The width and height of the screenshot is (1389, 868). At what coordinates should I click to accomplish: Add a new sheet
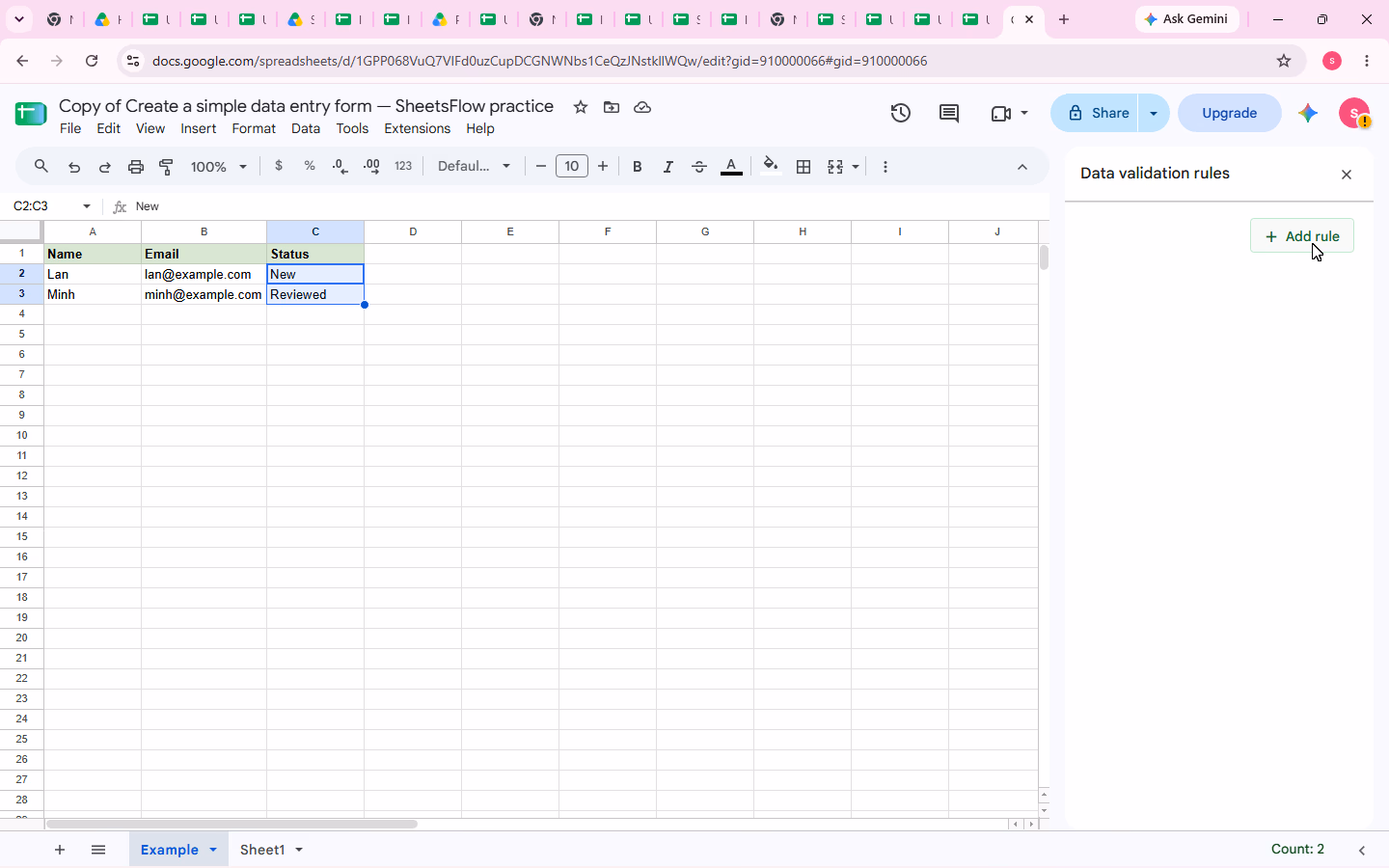tap(60, 850)
